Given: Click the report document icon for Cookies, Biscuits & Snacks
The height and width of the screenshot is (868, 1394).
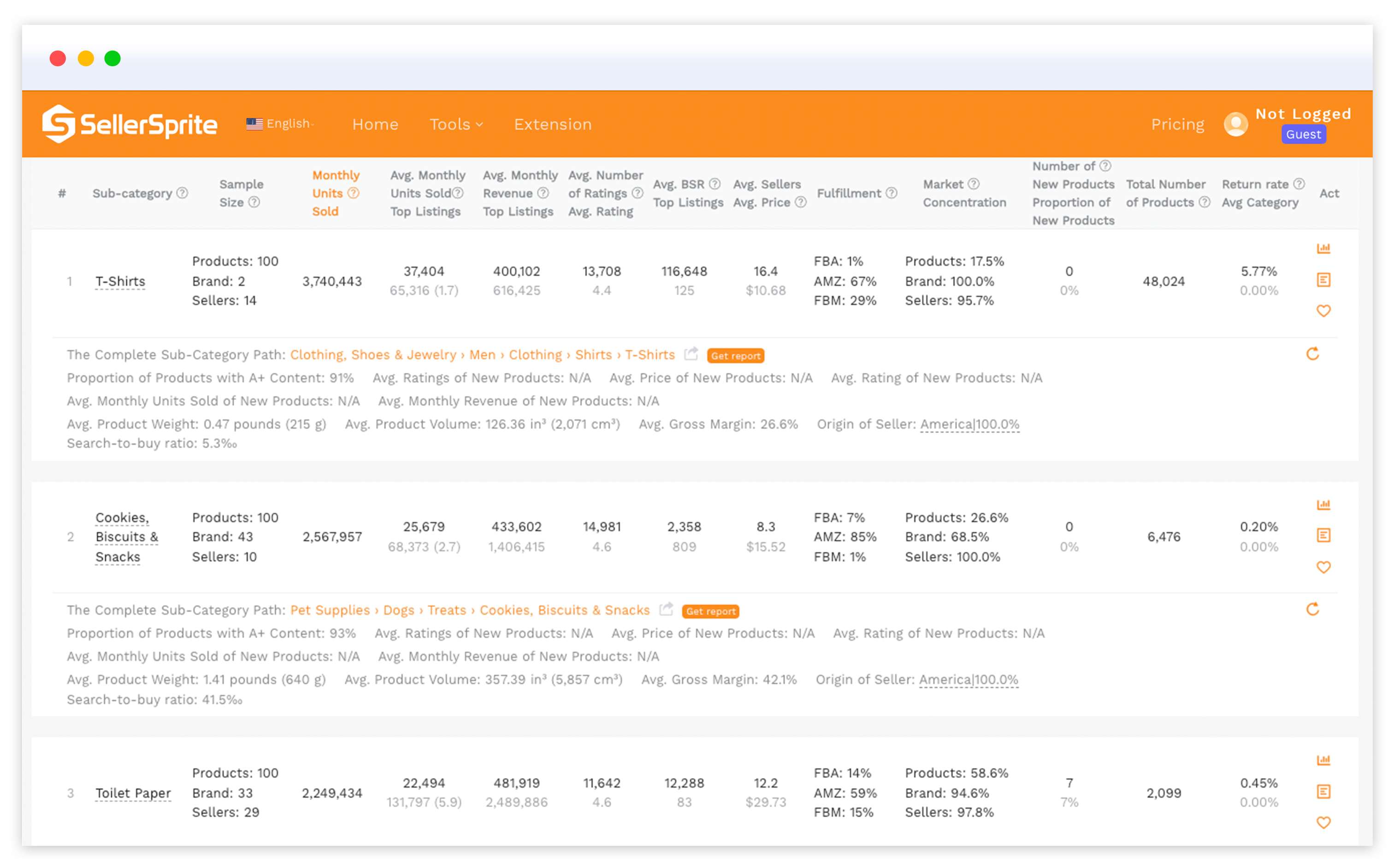Looking at the screenshot, I should (1324, 536).
